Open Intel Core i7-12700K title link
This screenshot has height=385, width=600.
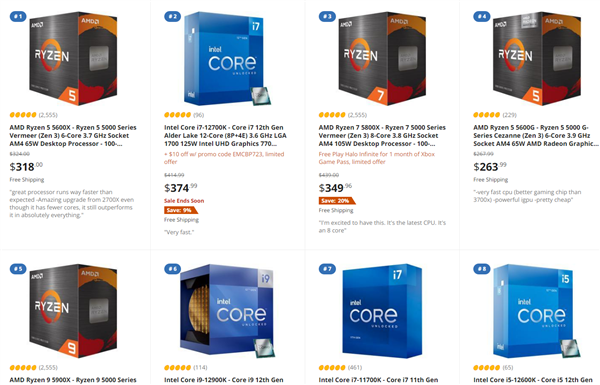(x=225, y=135)
